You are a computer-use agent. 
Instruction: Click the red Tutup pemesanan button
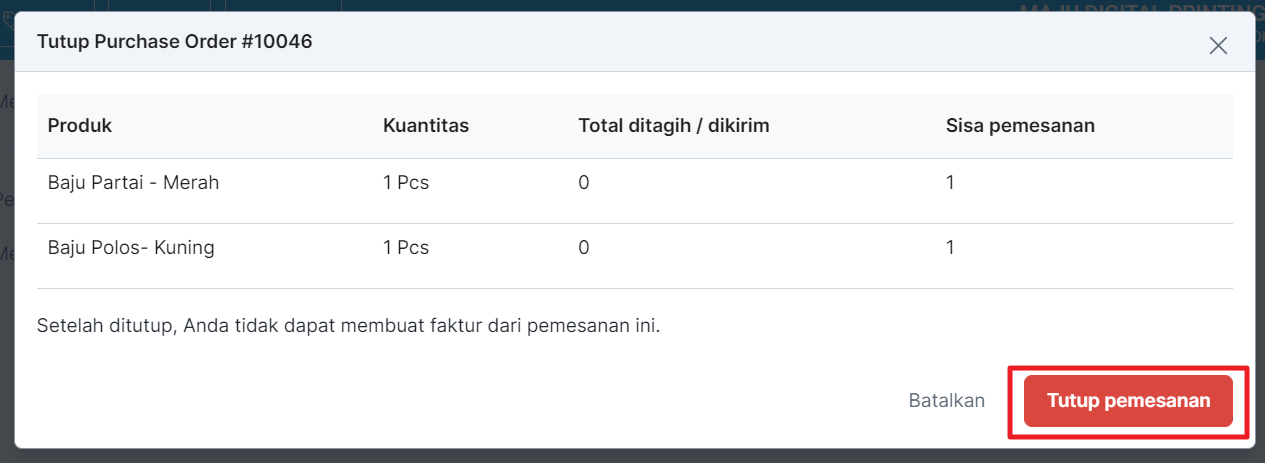1128,401
